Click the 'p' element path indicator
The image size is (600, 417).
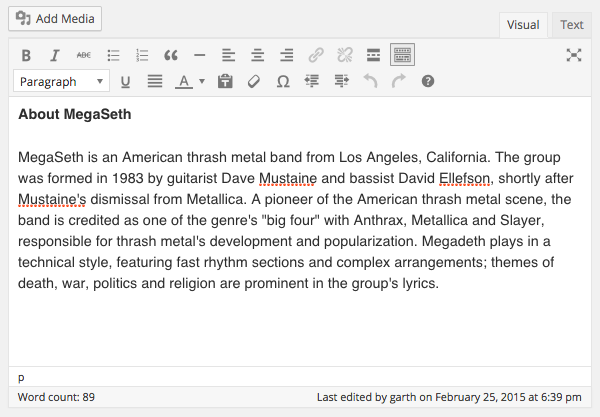pos(21,378)
